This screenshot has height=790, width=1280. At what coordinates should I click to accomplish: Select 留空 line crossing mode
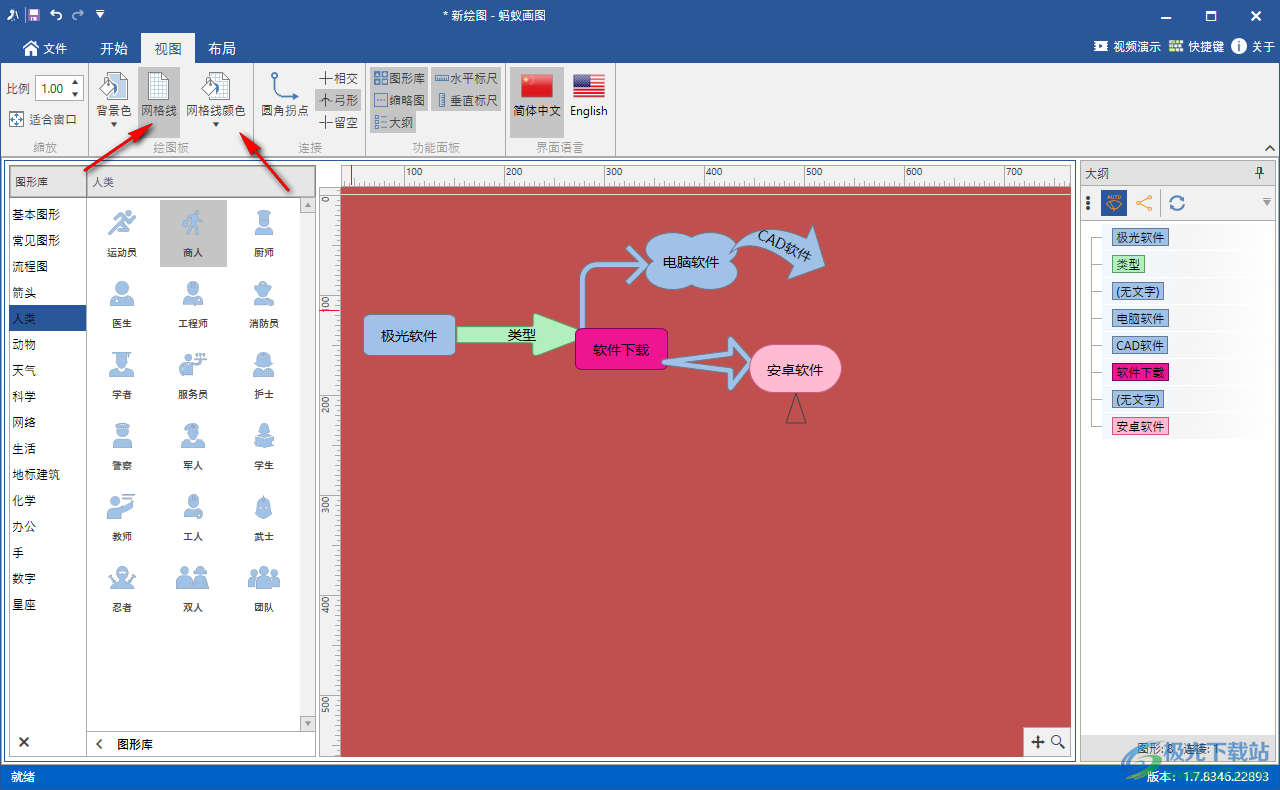tap(338, 122)
